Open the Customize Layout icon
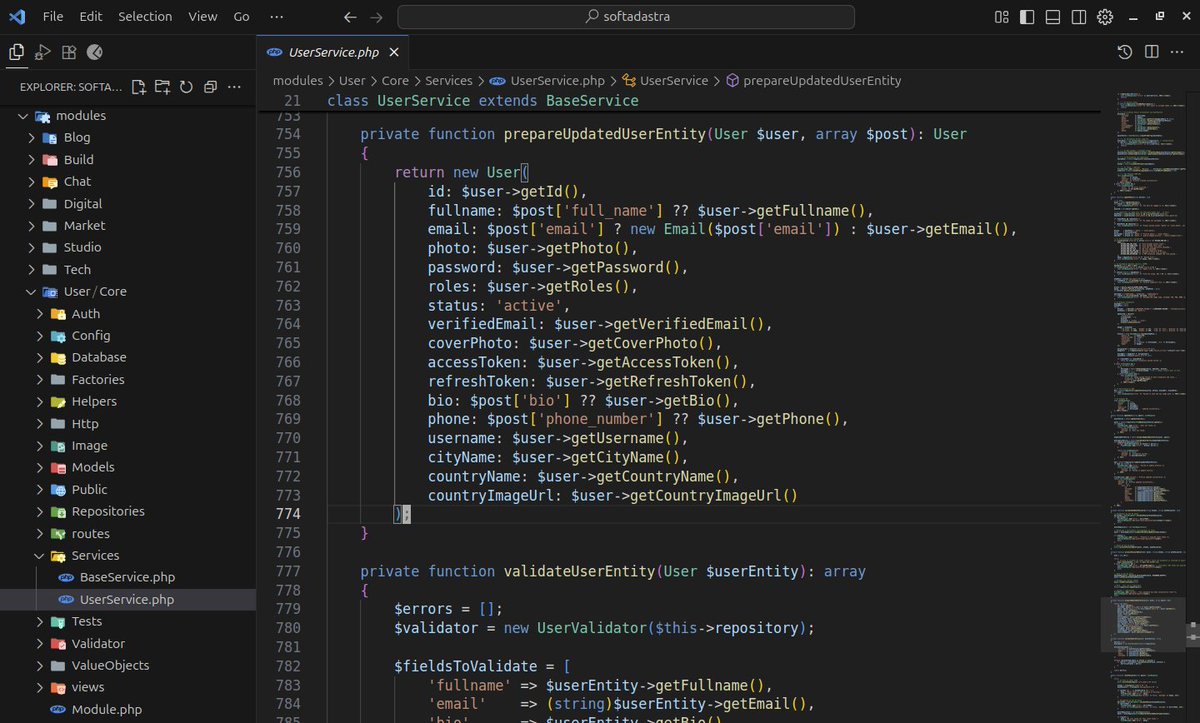The image size is (1200, 723). [1001, 17]
